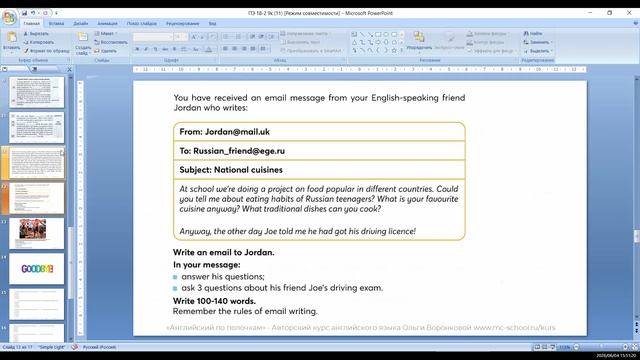Screen dimensions: 640x360
Task: Select the GOODBYE slide thumbnail
Action: (x=37, y=269)
